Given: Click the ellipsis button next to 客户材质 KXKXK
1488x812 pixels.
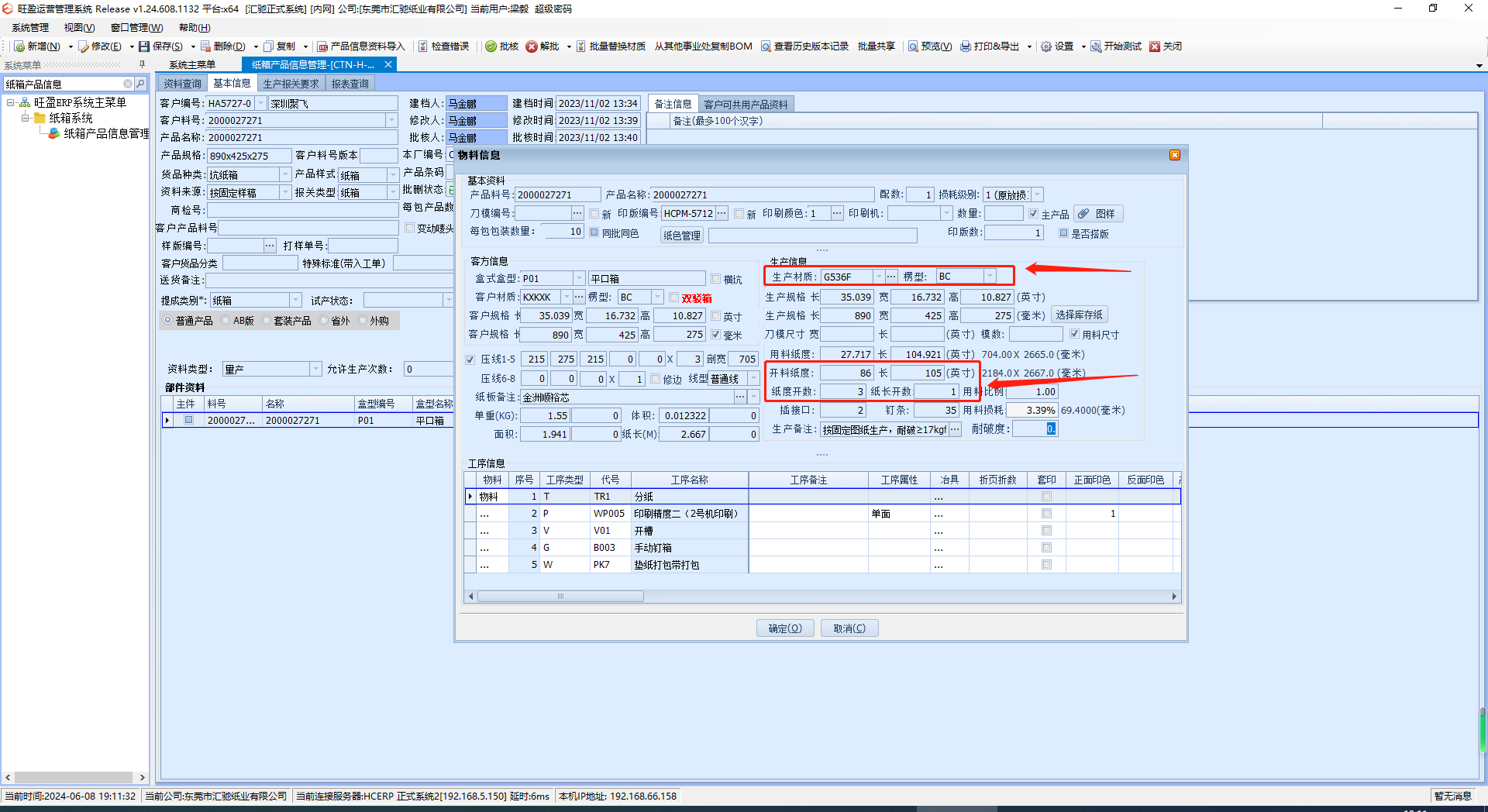Looking at the screenshot, I should coord(579,297).
